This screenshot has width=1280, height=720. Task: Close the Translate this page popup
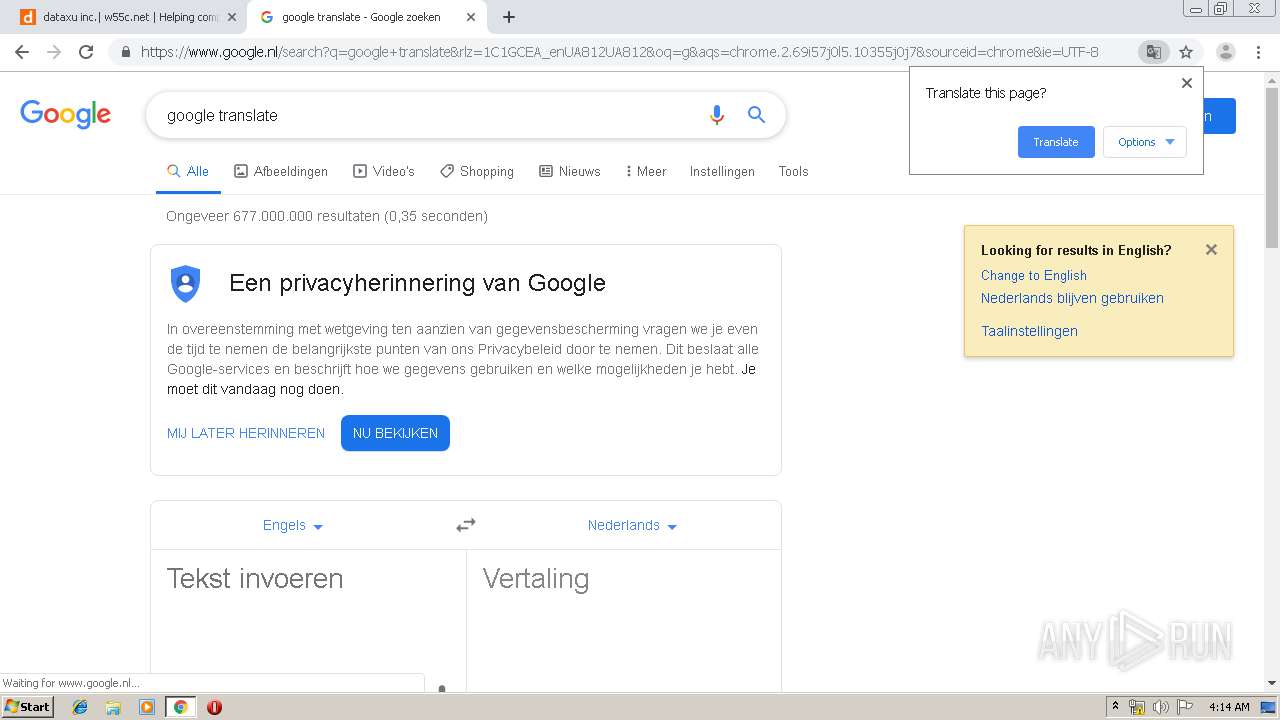[1187, 83]
